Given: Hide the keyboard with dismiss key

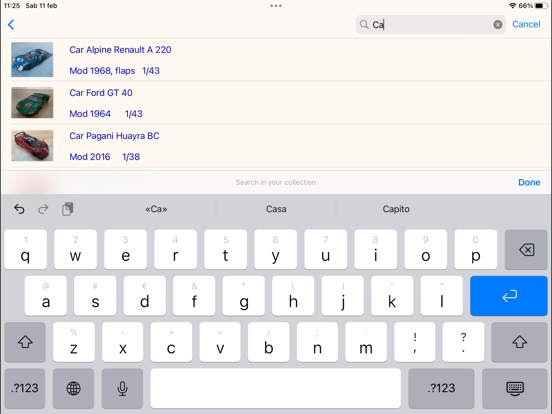Looking at the screenshot, I should pyautogui.click(x=515, y=388).
